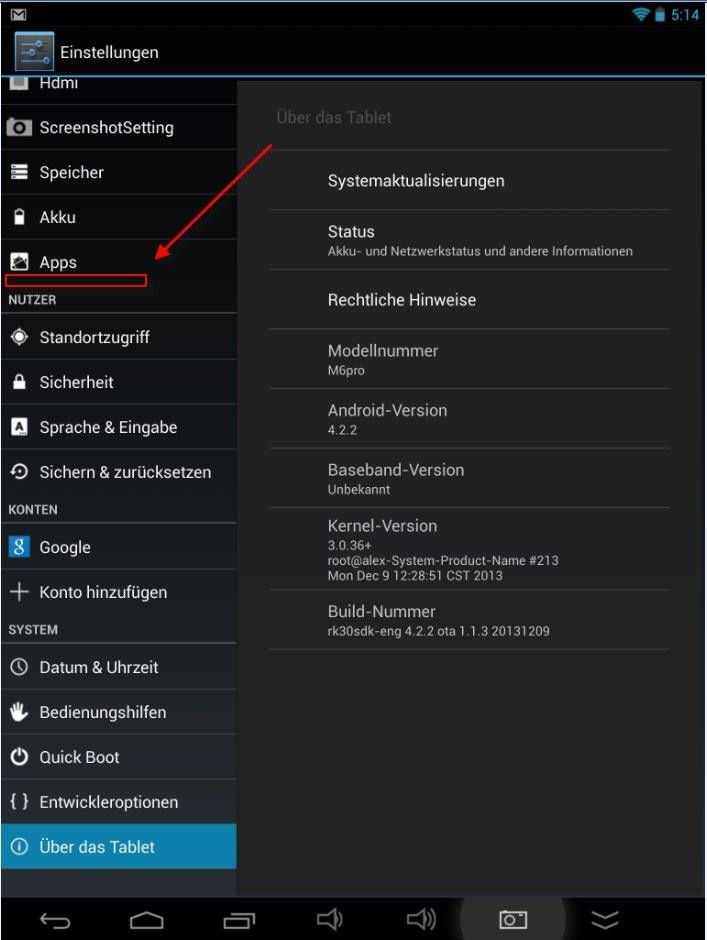Tap the Standortzugriff location icon
The image size is (707, 940).
19,337
